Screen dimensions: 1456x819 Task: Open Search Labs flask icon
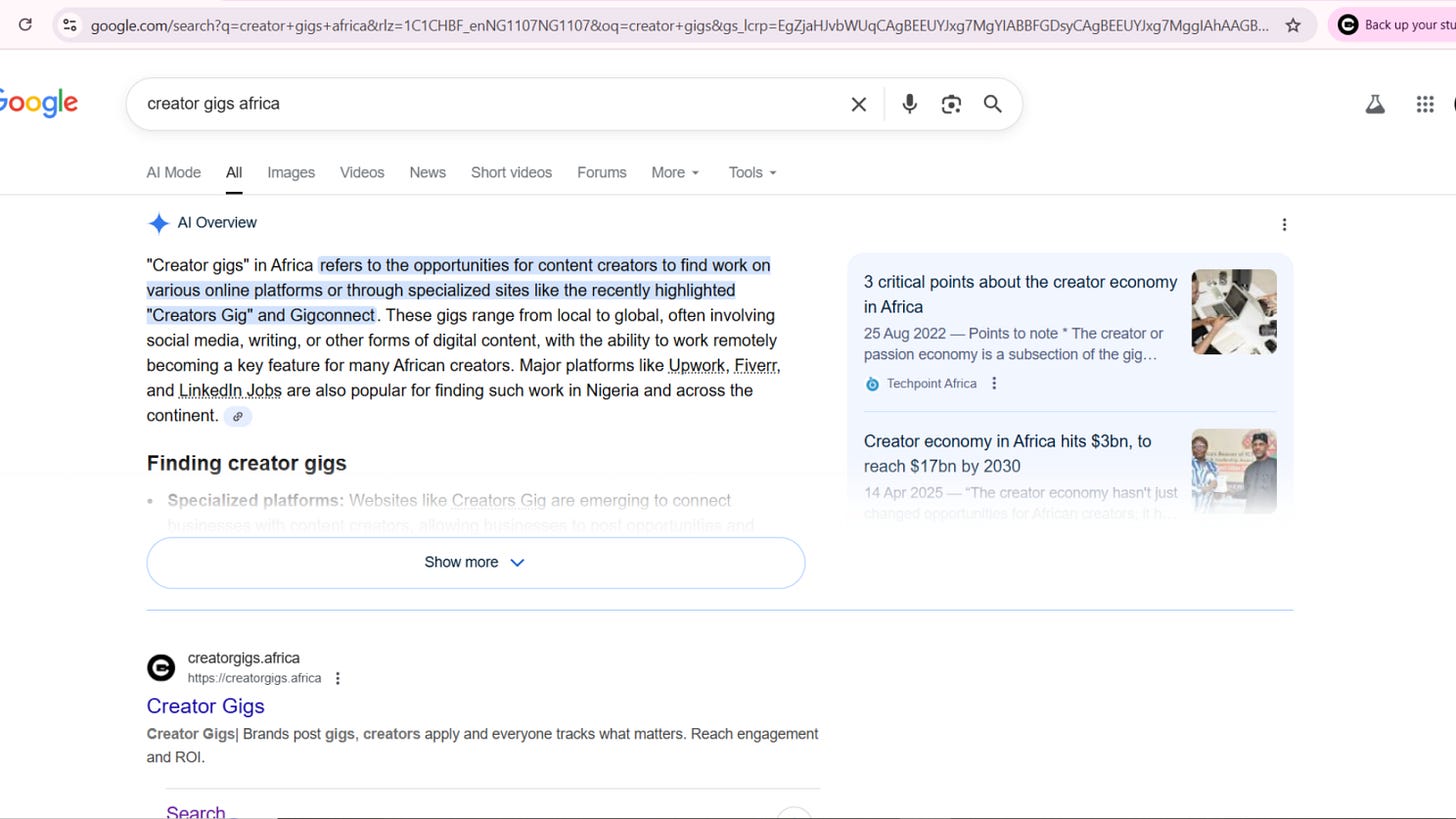pyautogui.click(x=1375, y=104)
